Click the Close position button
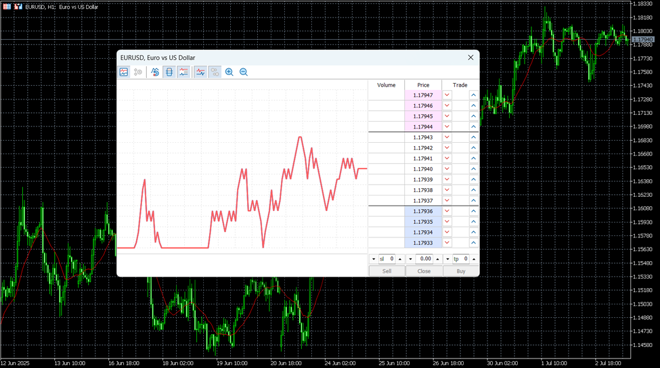This screenshot has width=660, height=368. coord(424,271)
